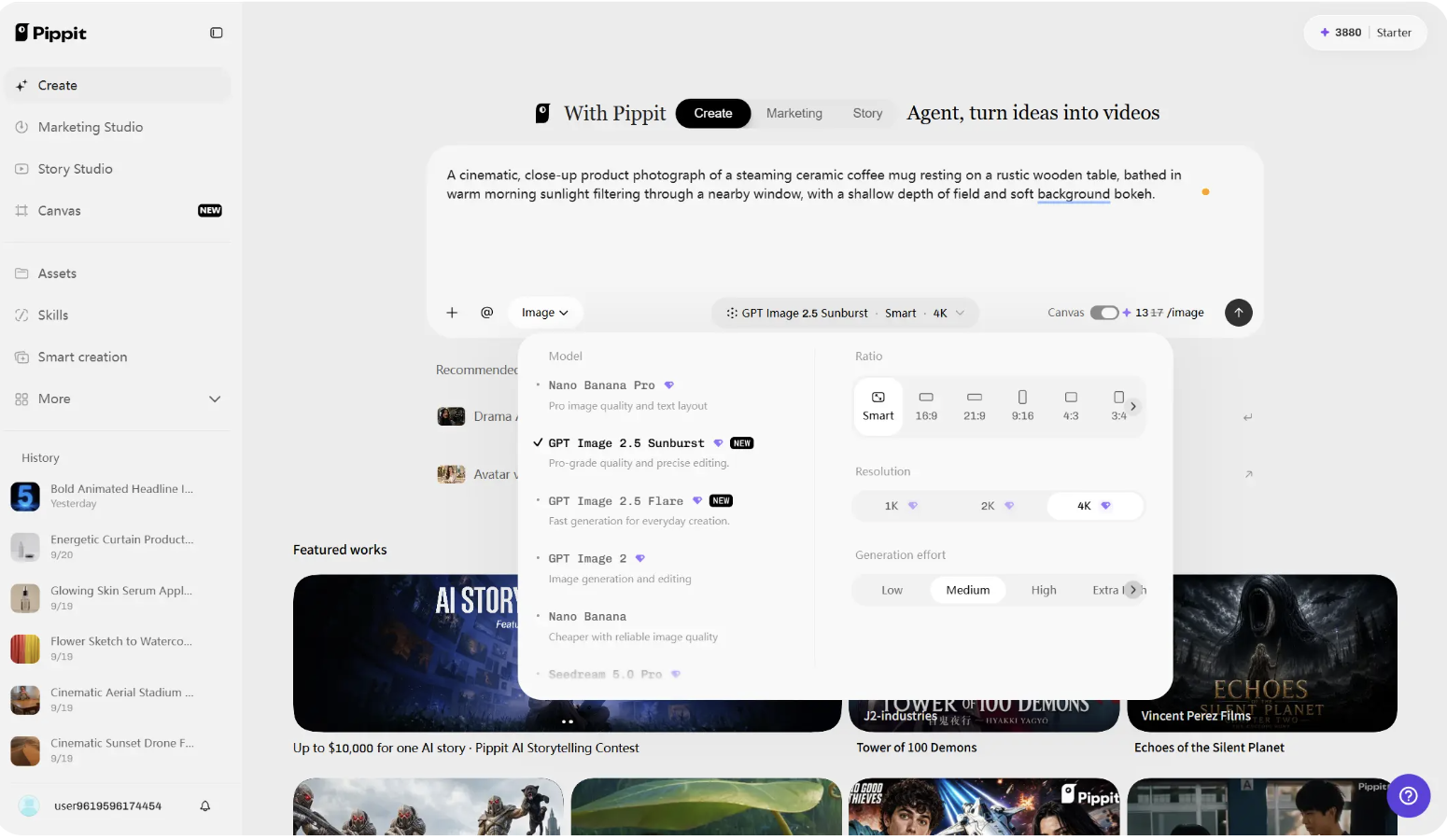Select GPT Image 2.5 Flare model
The width and height of the screenshot is (1447, 840).
[x=667, y=511]
